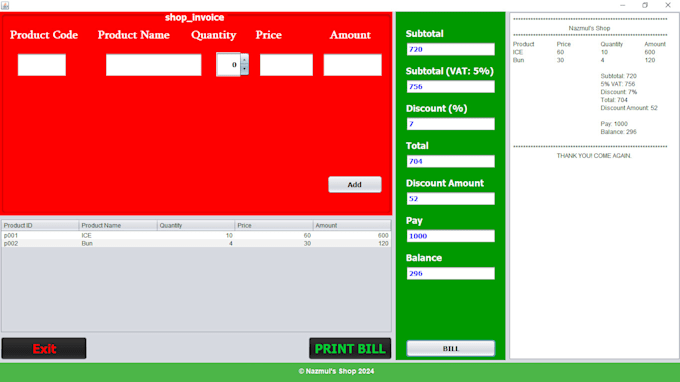Screen dimensions: 680x382
Task: Click the shop_invoice title label
Action: point(194,17)
